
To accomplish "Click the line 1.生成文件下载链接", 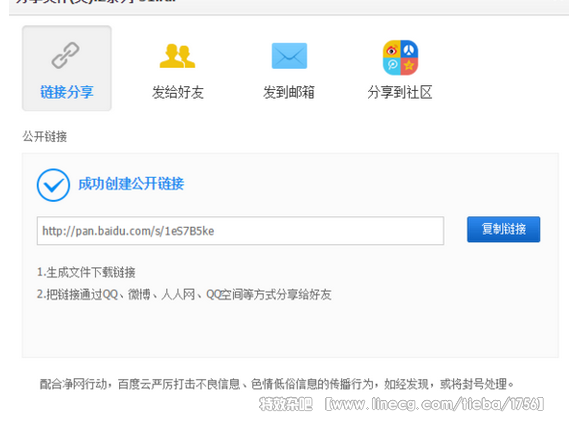I will 86,272.
